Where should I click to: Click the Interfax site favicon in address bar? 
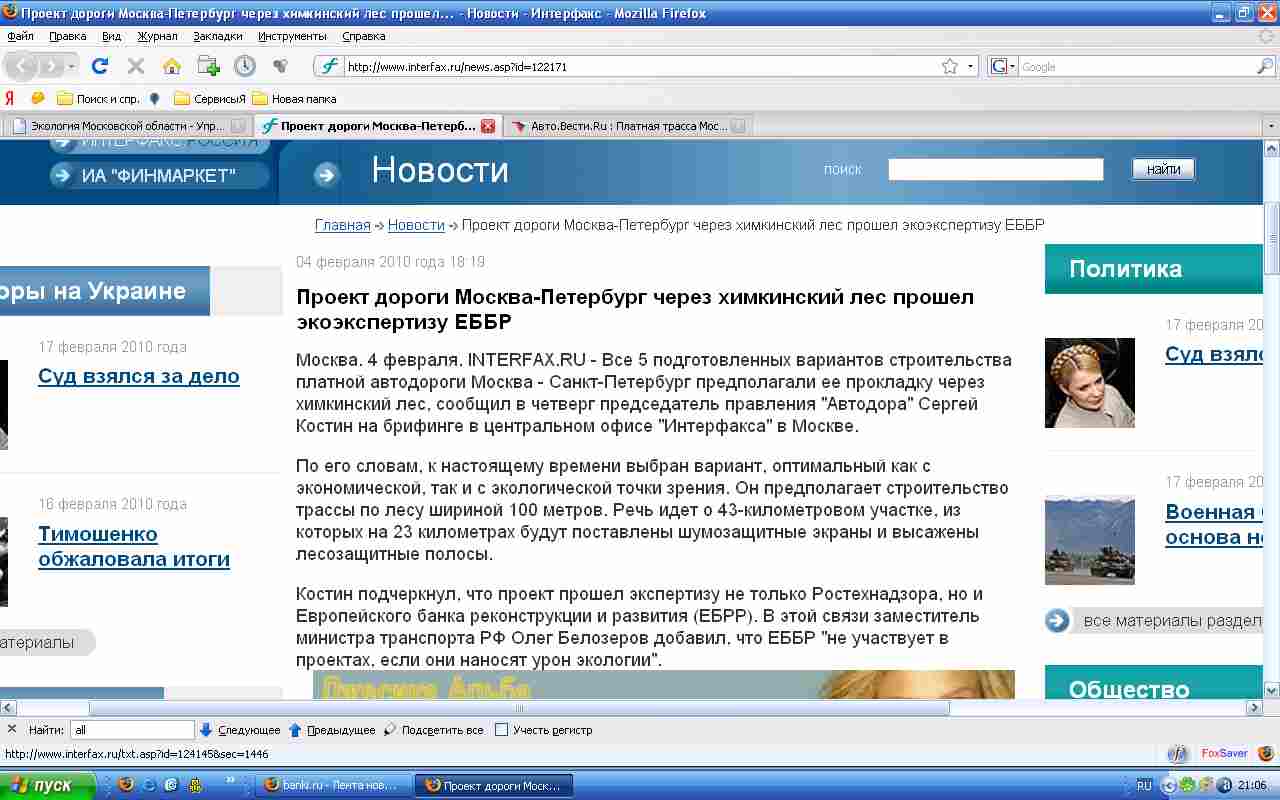[x=330, y=67]
